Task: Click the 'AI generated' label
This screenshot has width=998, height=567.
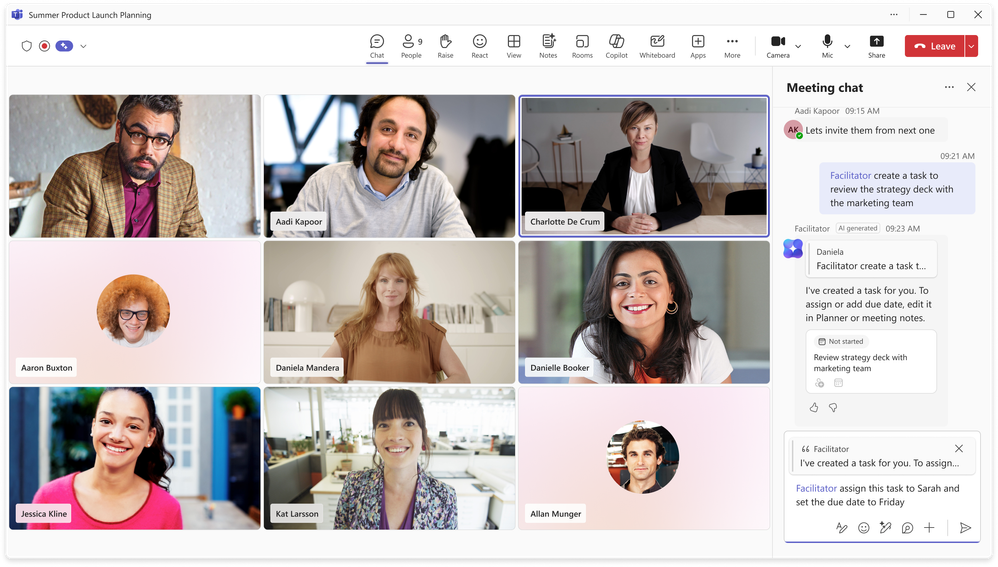Action: pos(857,228)
